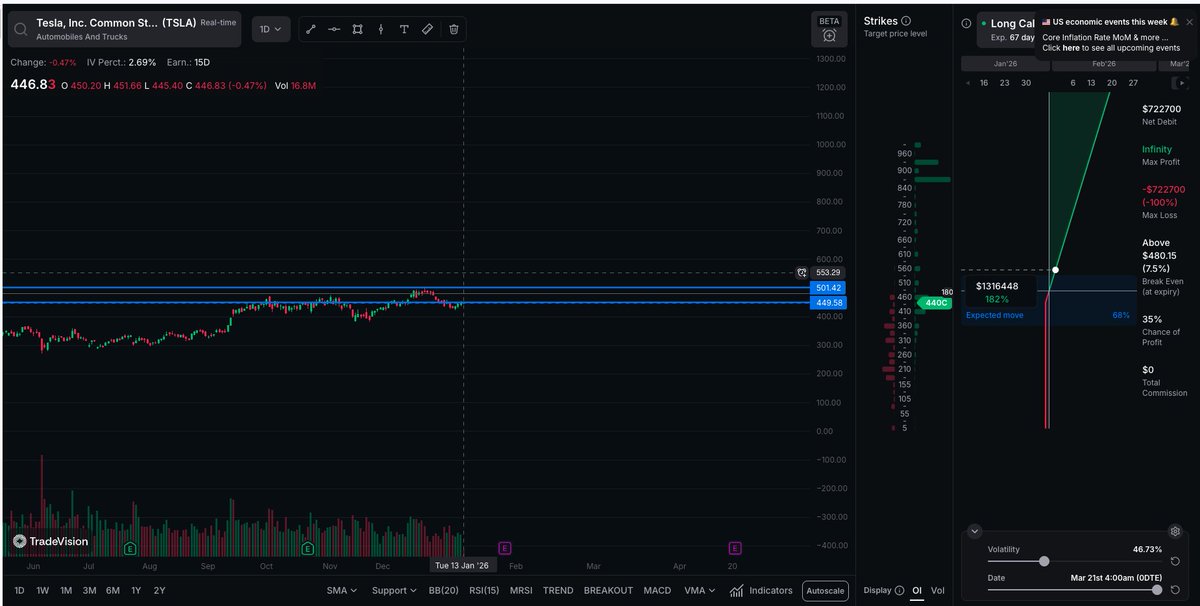Image resolution: width=1200 pixels, height=606 pixels.
Task: Select the rectangle shape drawing tool
Action: [357, 30]
